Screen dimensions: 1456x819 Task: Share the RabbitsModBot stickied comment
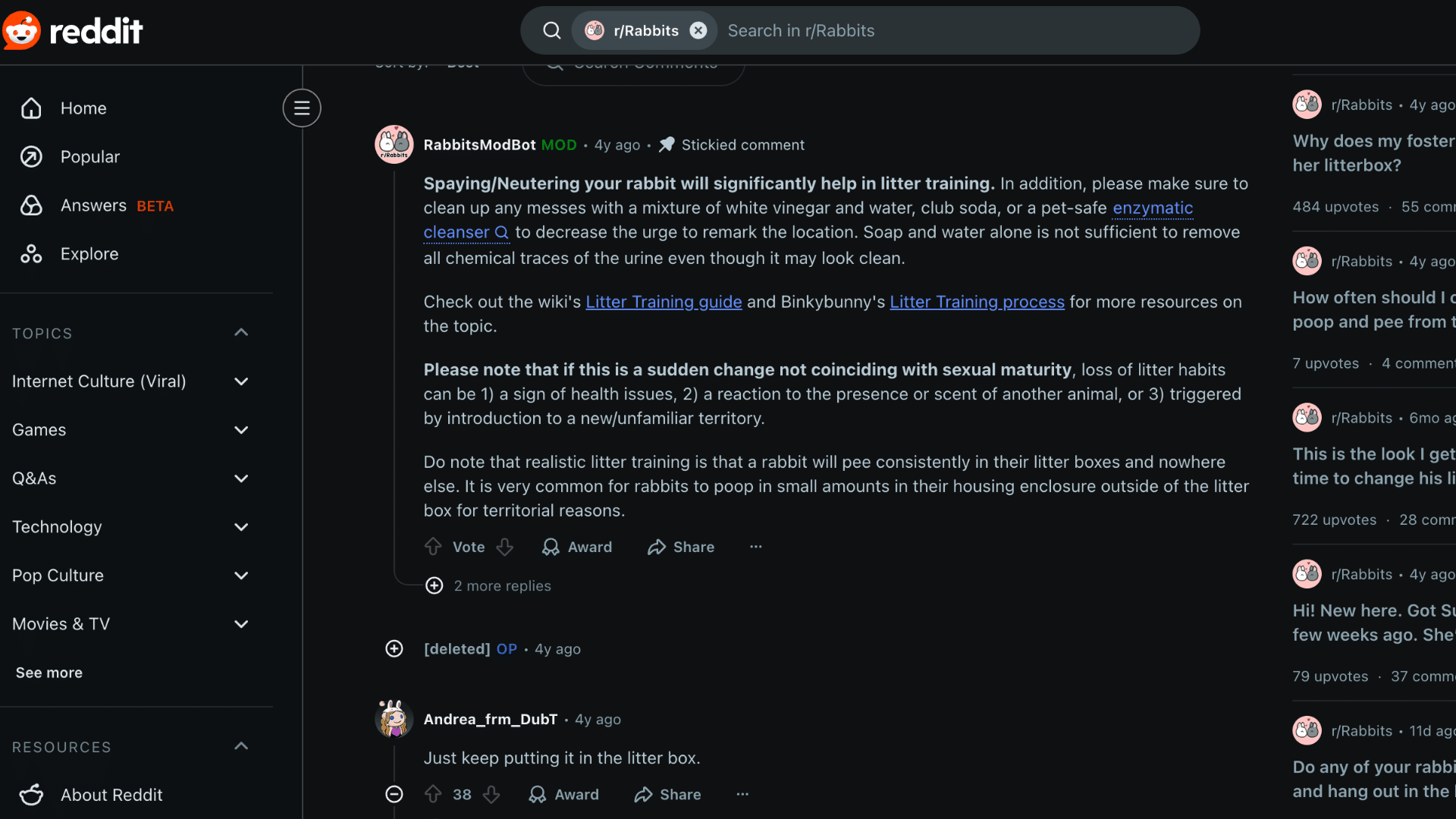[x=681, y=547]
